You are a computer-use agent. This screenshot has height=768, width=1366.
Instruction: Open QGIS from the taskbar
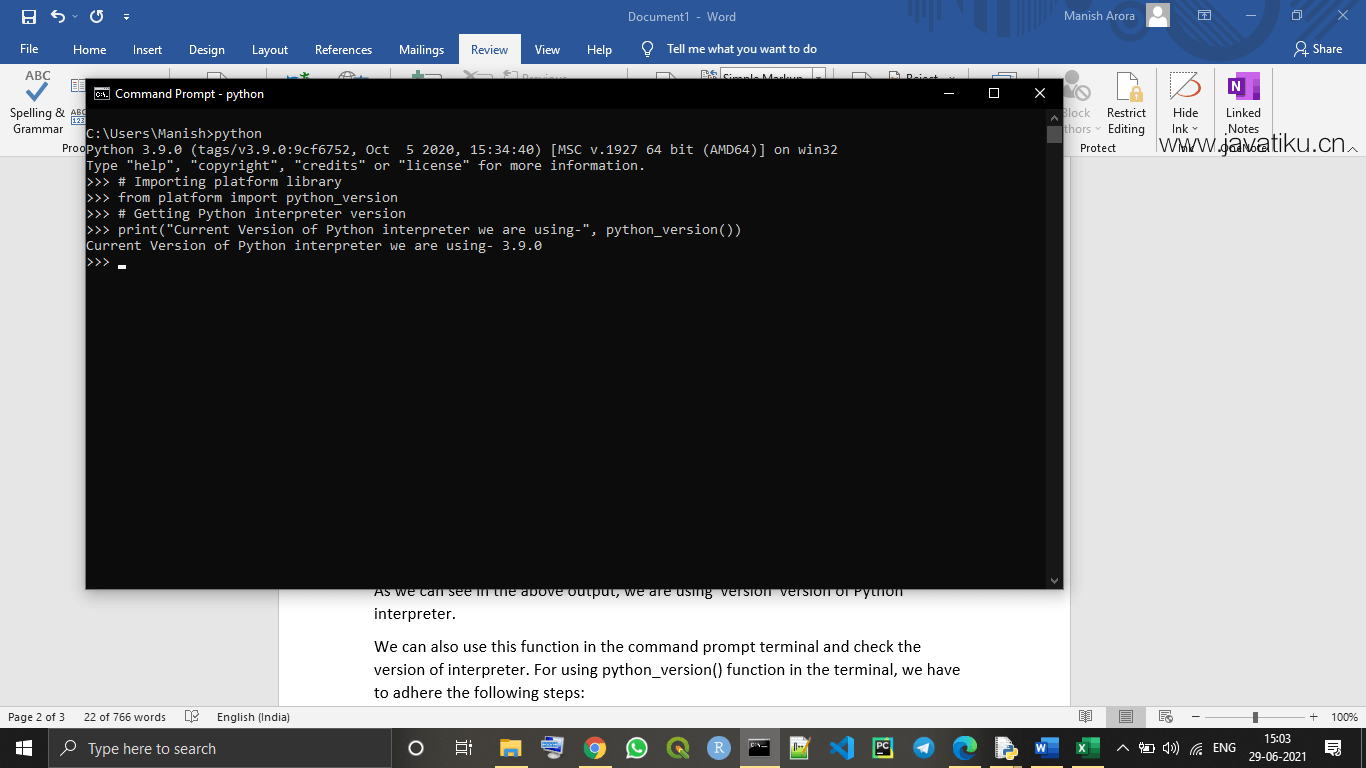tap(677, 748)
